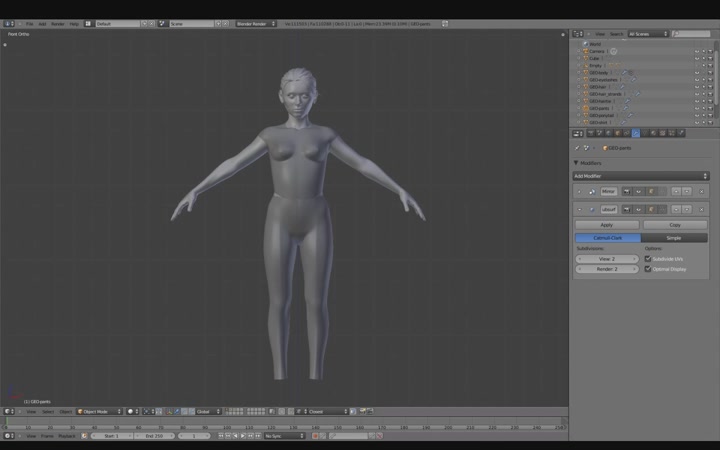Toggle Subsurf modifier render visibility camera icon
The width and height of the screenshot is (720, 450).
coord(627,209)
